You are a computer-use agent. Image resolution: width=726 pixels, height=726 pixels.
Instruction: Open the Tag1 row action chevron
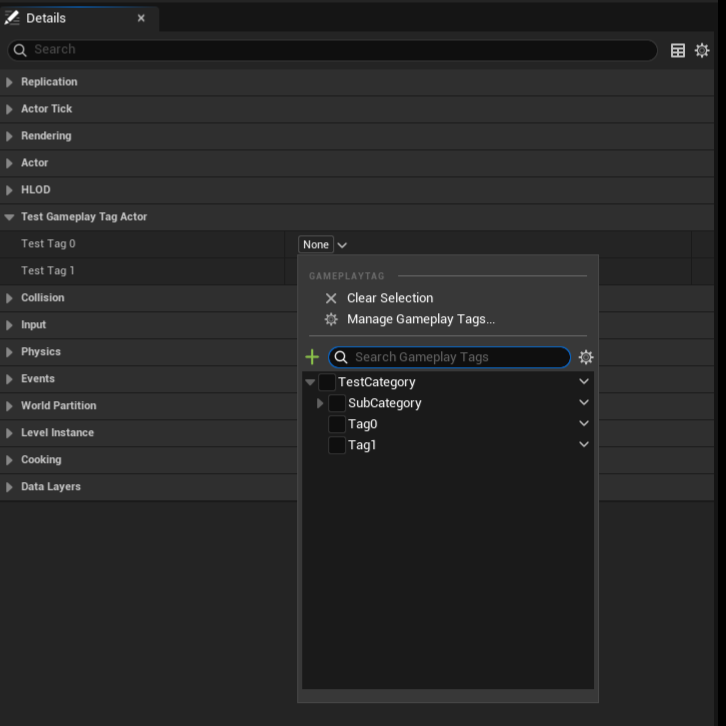pos(584,444)
